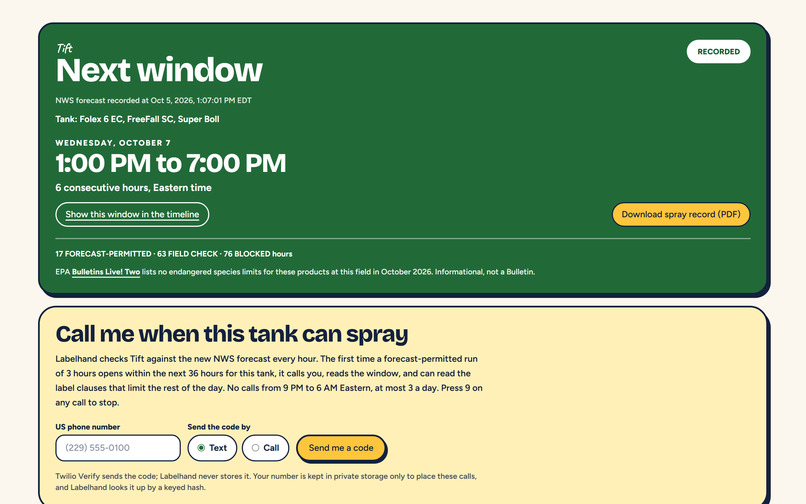Click '6 consecutive hours, Eastern time'
This screenshot has width=806, height=504.
click(x=134, y=188)
